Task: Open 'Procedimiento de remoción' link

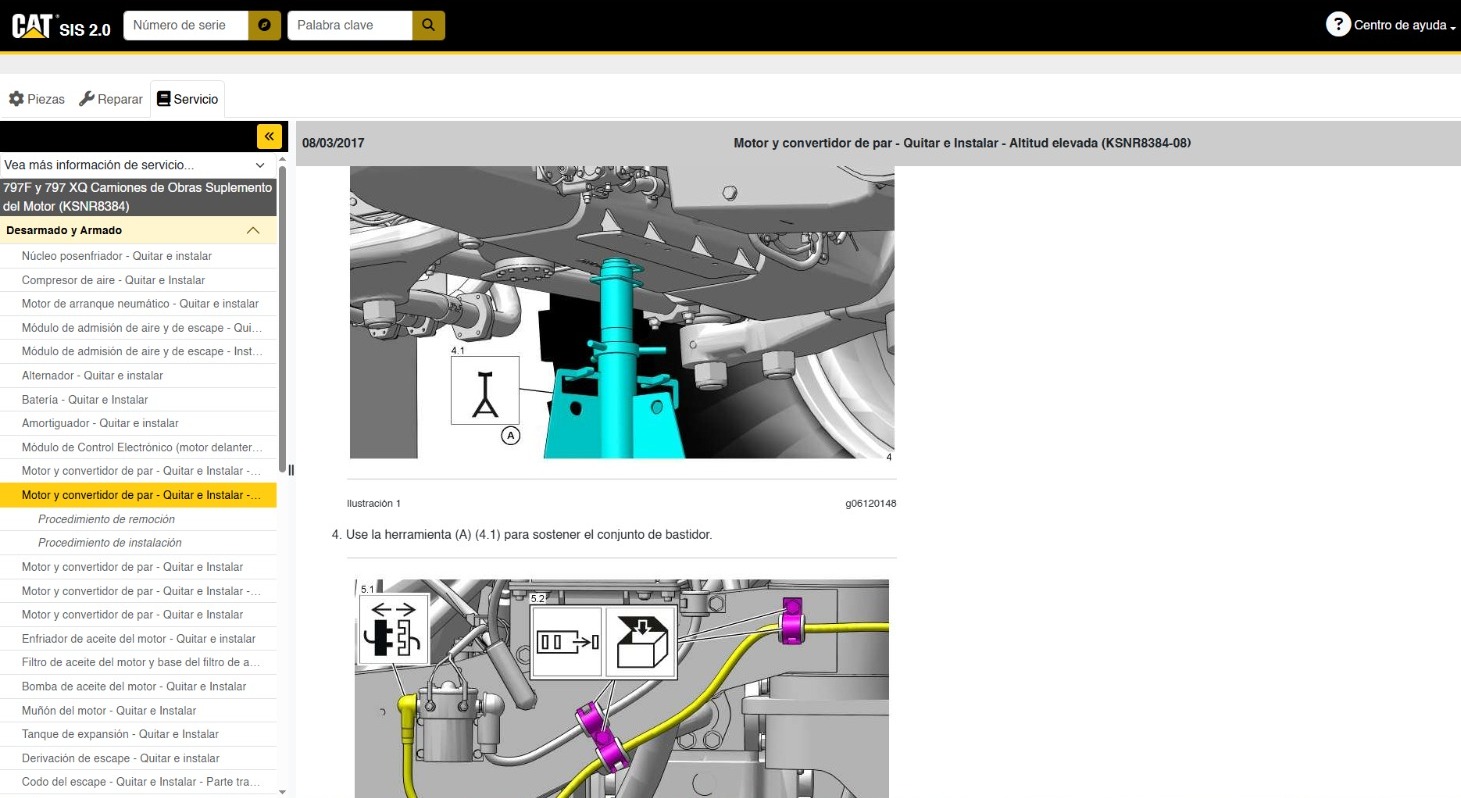Action: coord(106,519)
